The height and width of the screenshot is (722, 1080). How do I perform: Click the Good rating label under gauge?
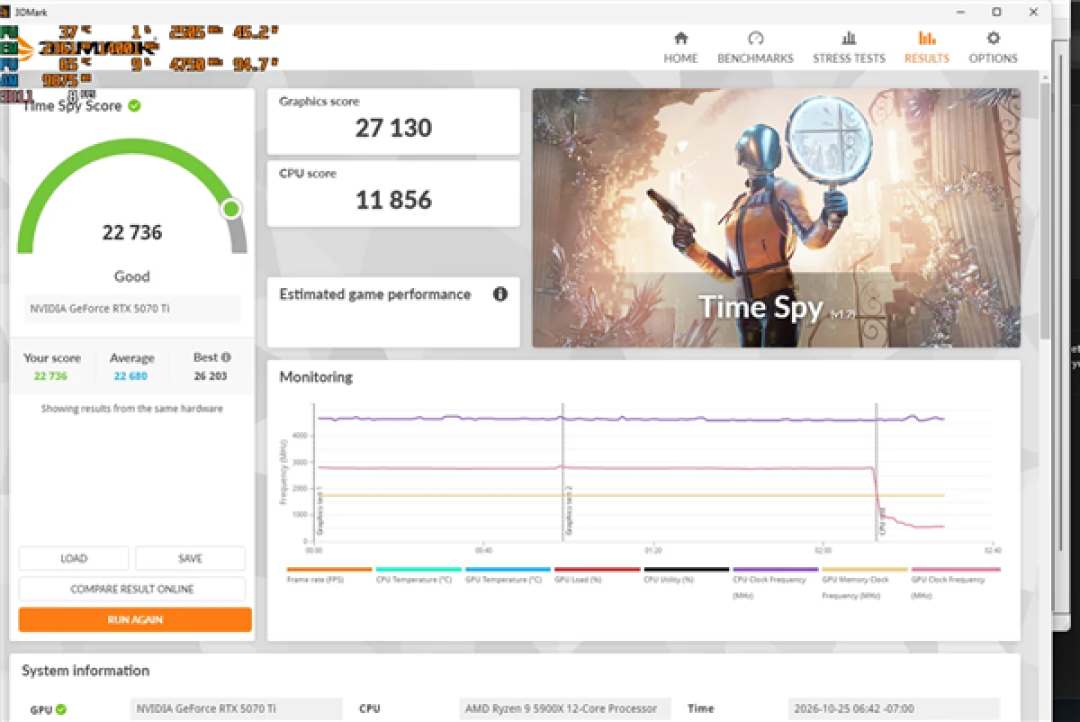132,276
